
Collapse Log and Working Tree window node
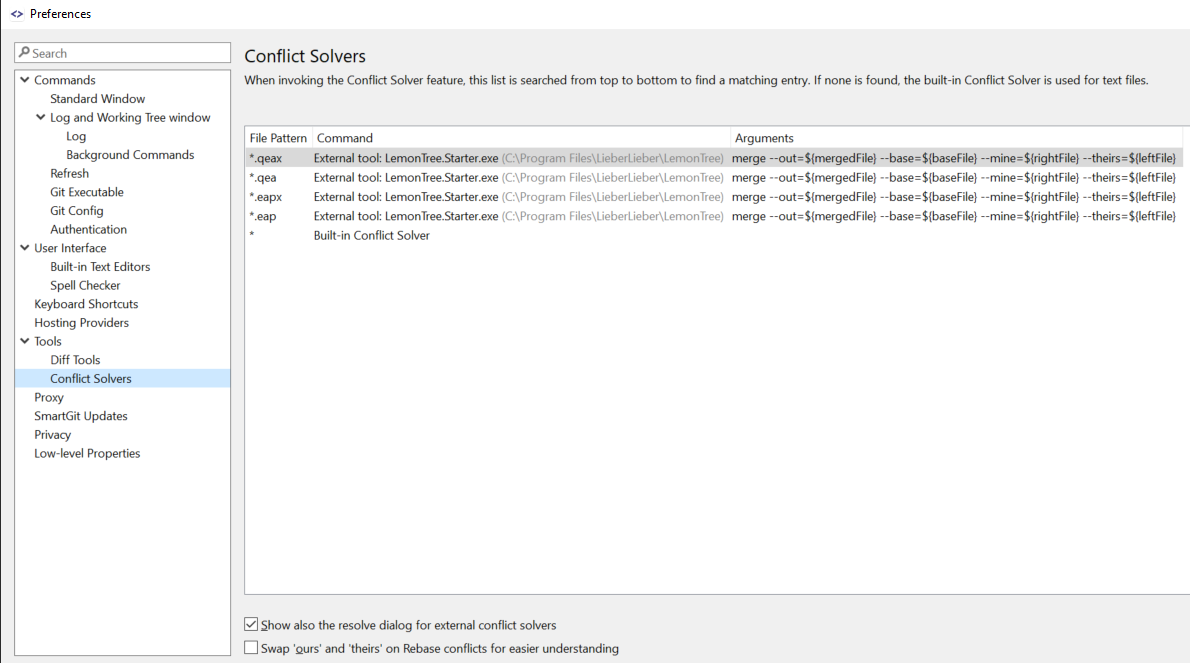[x=41, y=117]
